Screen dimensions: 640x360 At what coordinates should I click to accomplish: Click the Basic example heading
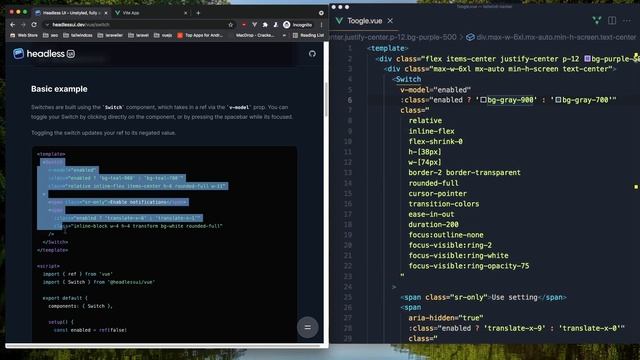pyautogui.click(x=59, y=89)
